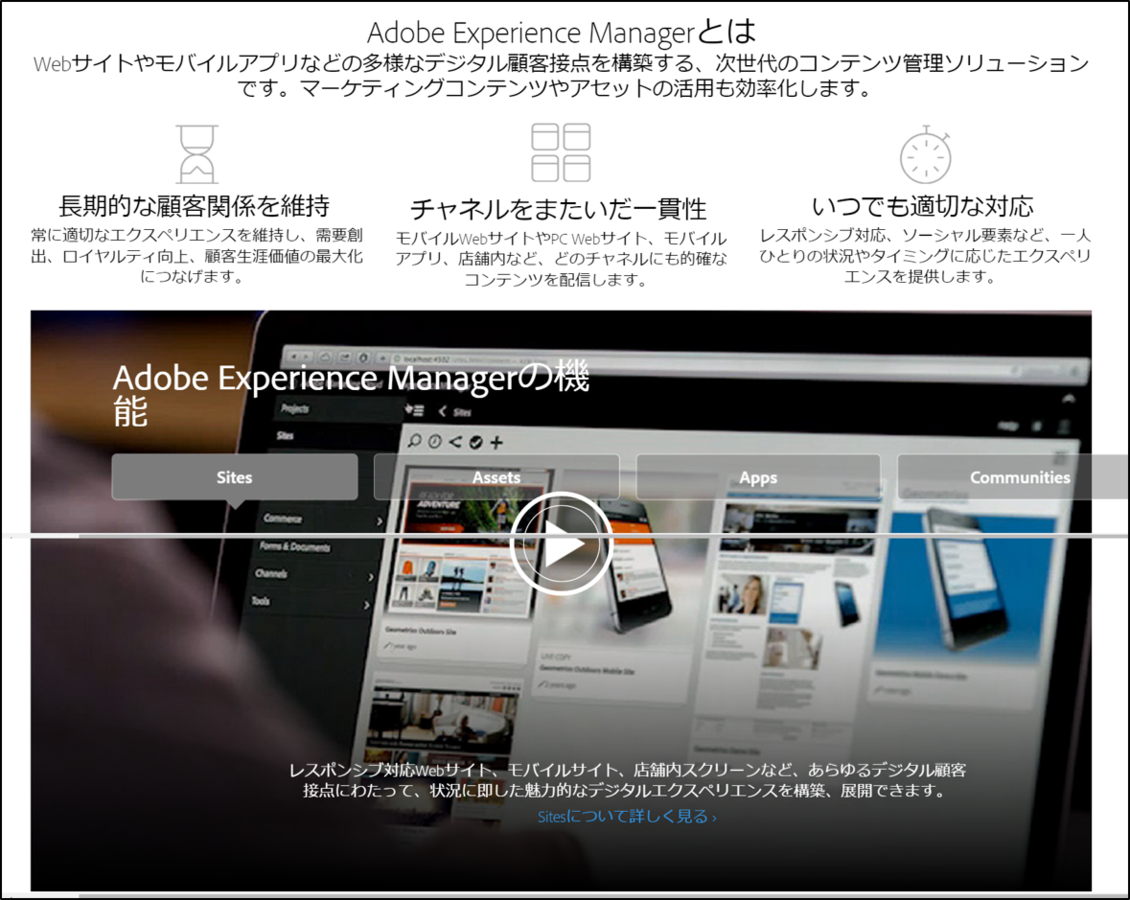The width and height of the screenshot is (1130, 900).
Task: Expand the Commerce chevron arrow
Action: [380, 521]
